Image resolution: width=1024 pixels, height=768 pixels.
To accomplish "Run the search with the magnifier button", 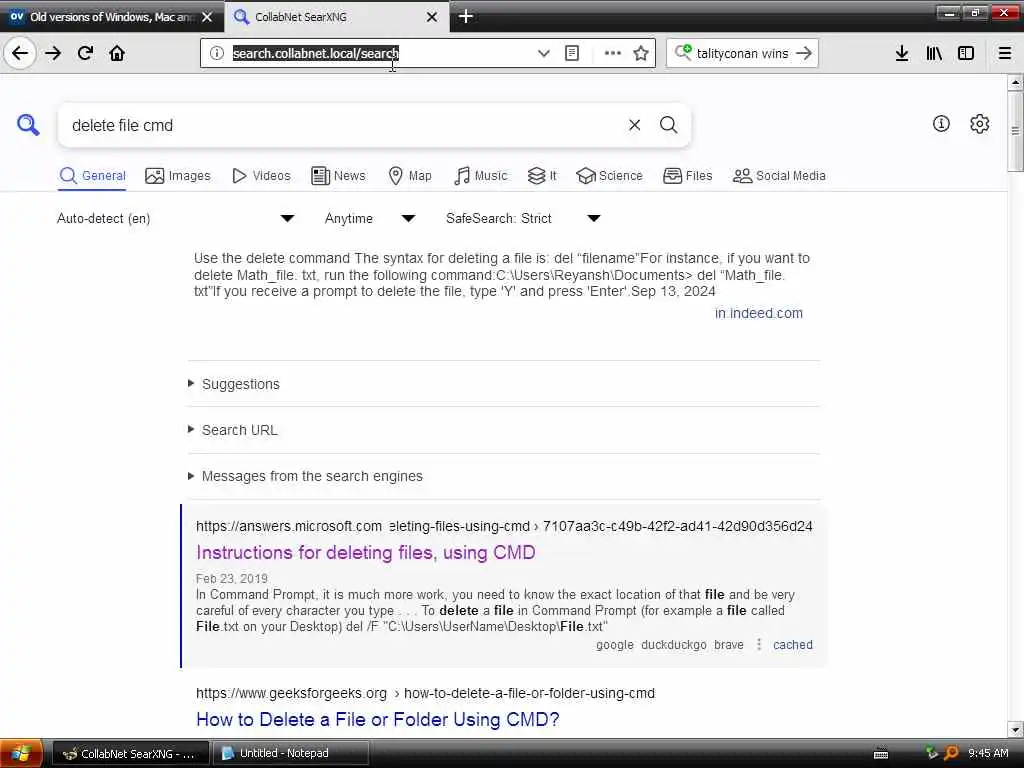I will point(668,125).
